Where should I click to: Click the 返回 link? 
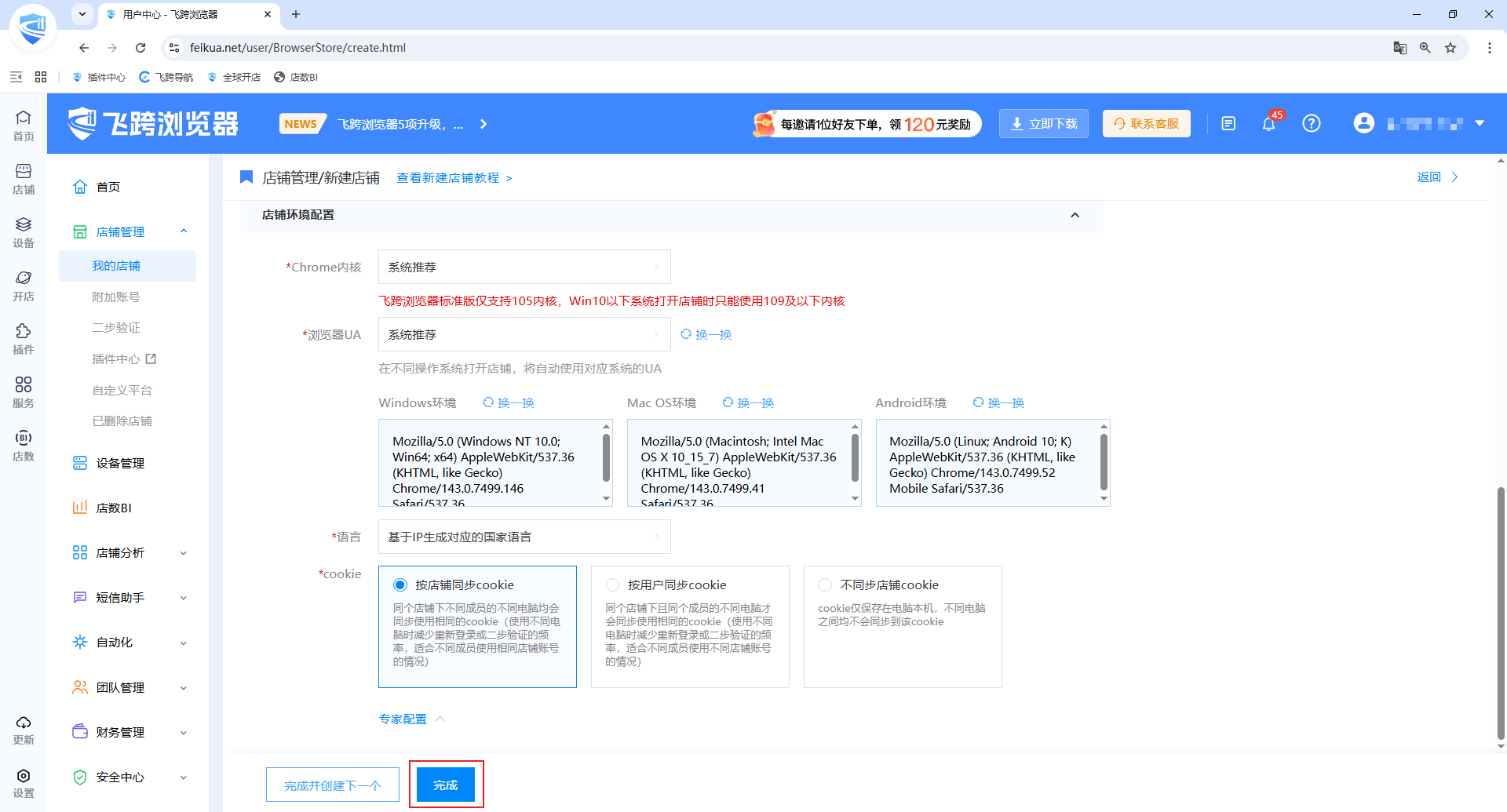(x=1438, y=177)
